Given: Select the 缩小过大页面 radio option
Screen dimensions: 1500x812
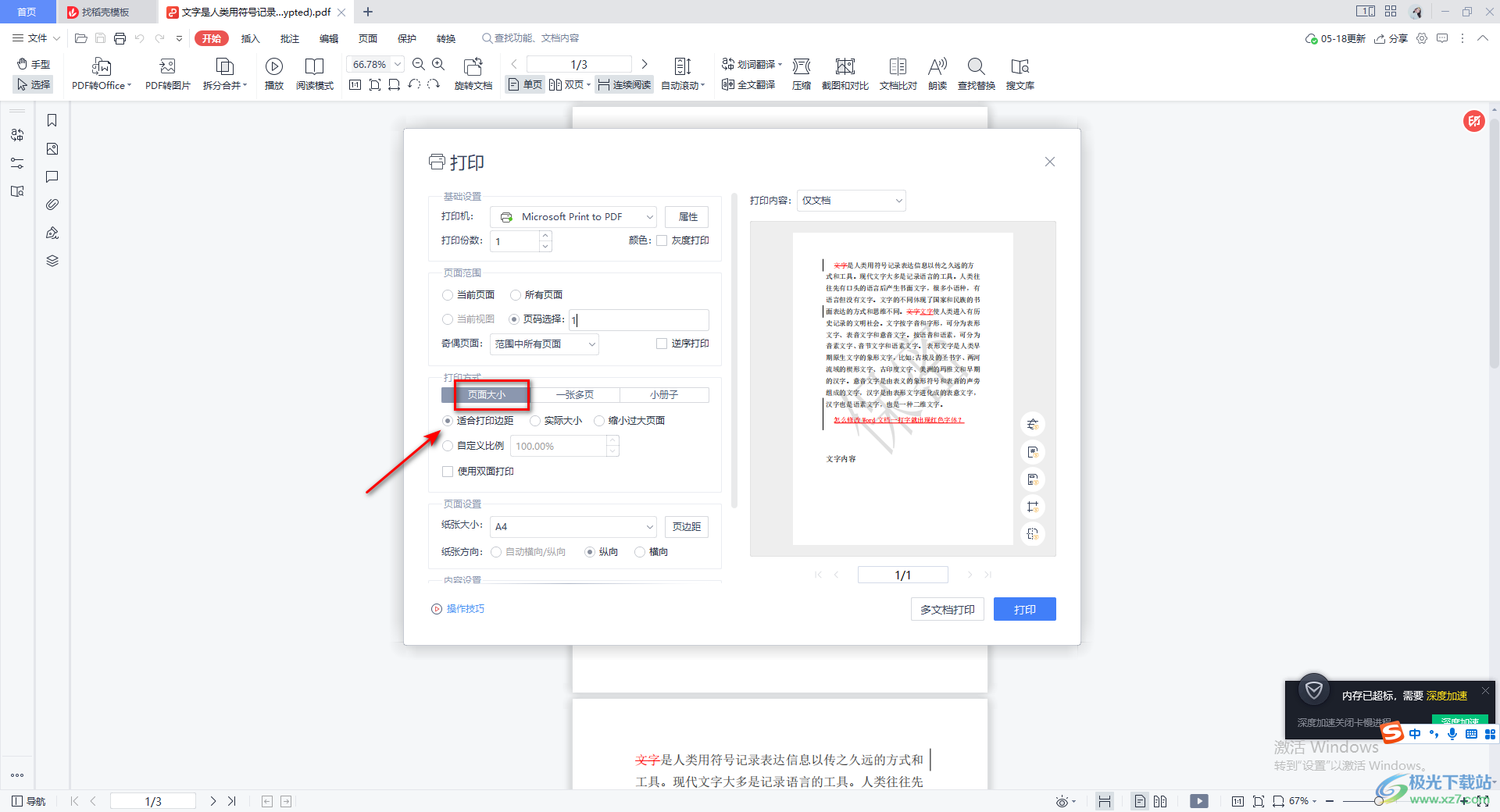Looking at the screenshot, I should tap(599, 421).
